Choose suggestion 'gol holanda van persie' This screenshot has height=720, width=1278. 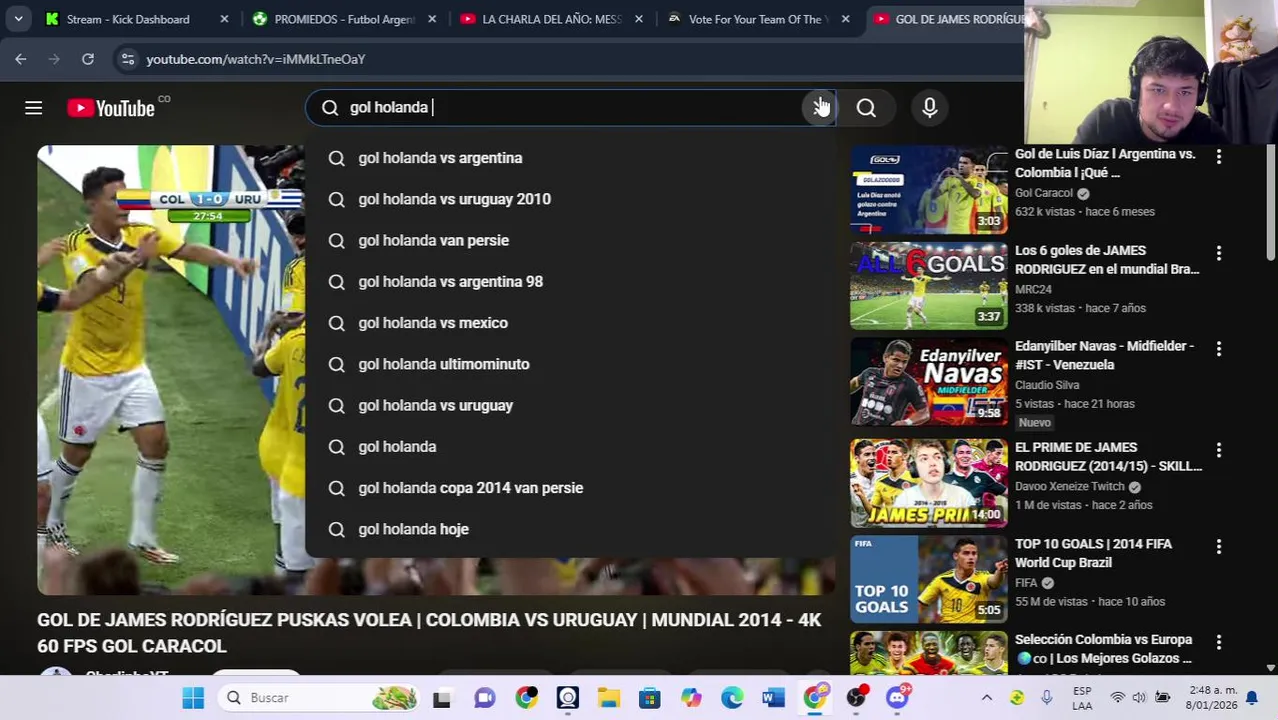(570, 240)
